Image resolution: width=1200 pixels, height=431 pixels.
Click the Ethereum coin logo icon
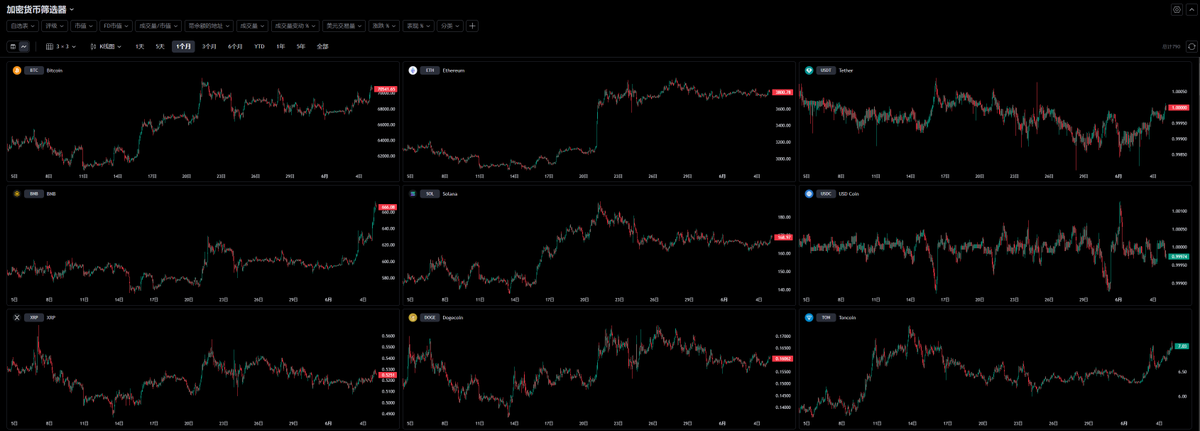(413, 70)
